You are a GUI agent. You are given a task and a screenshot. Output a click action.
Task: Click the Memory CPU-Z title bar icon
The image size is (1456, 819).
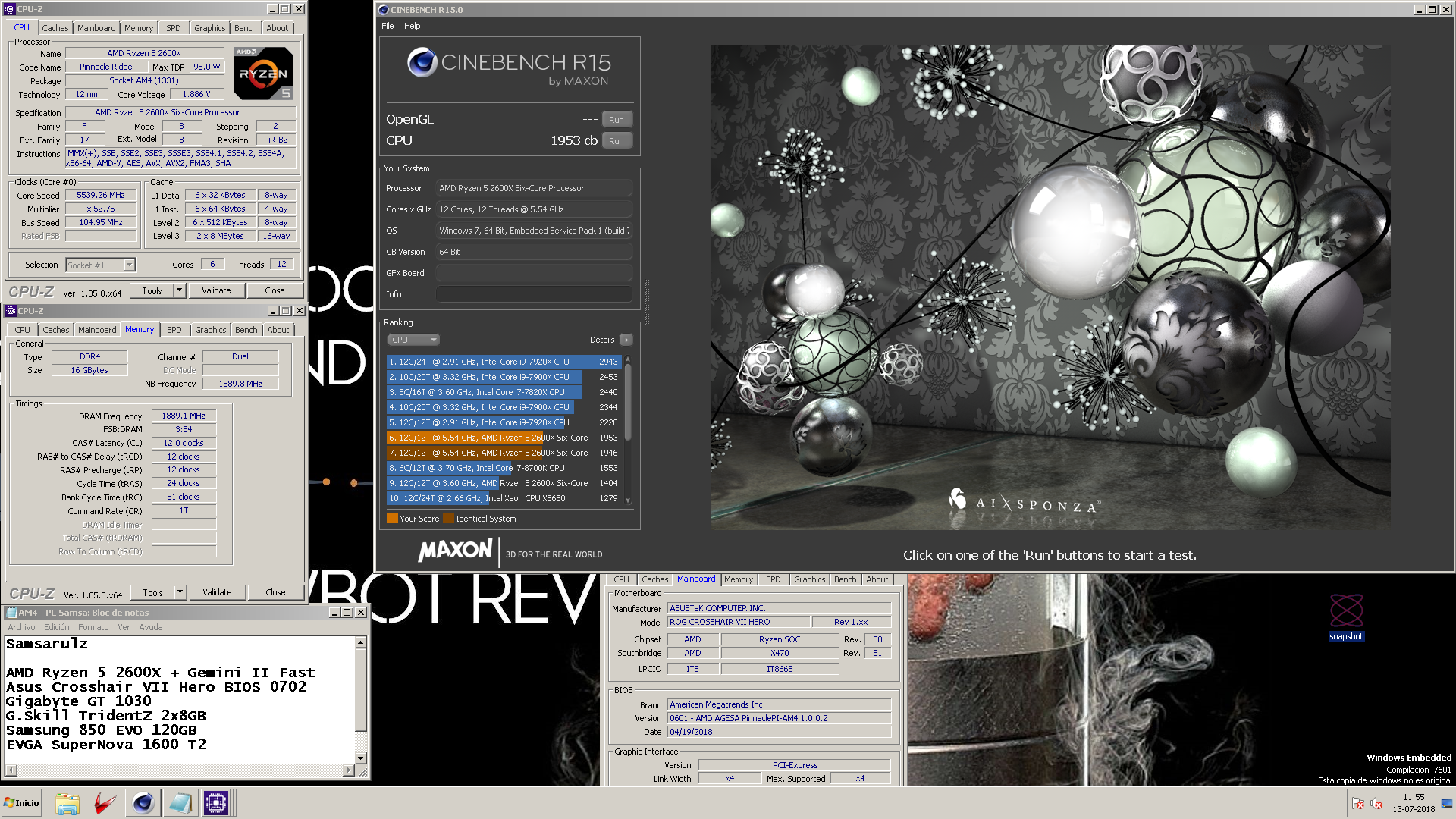(10, 311)
